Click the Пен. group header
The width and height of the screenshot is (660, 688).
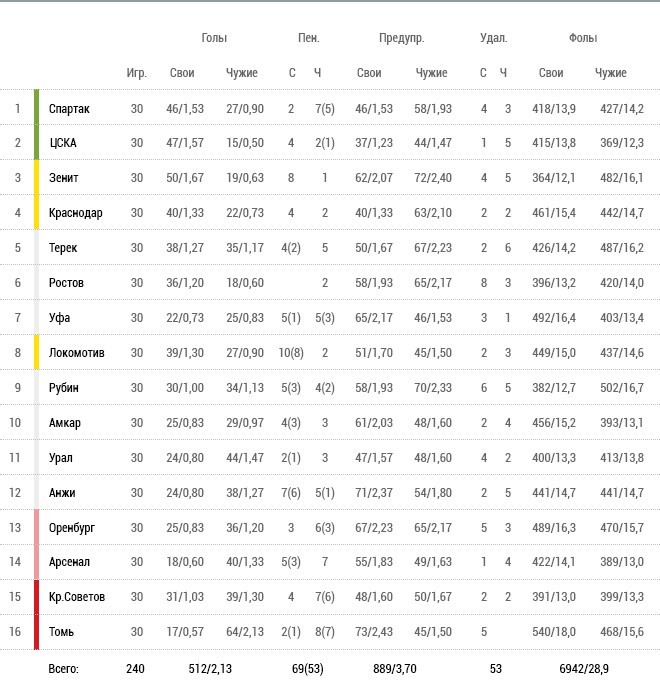(x=308, y=38)
